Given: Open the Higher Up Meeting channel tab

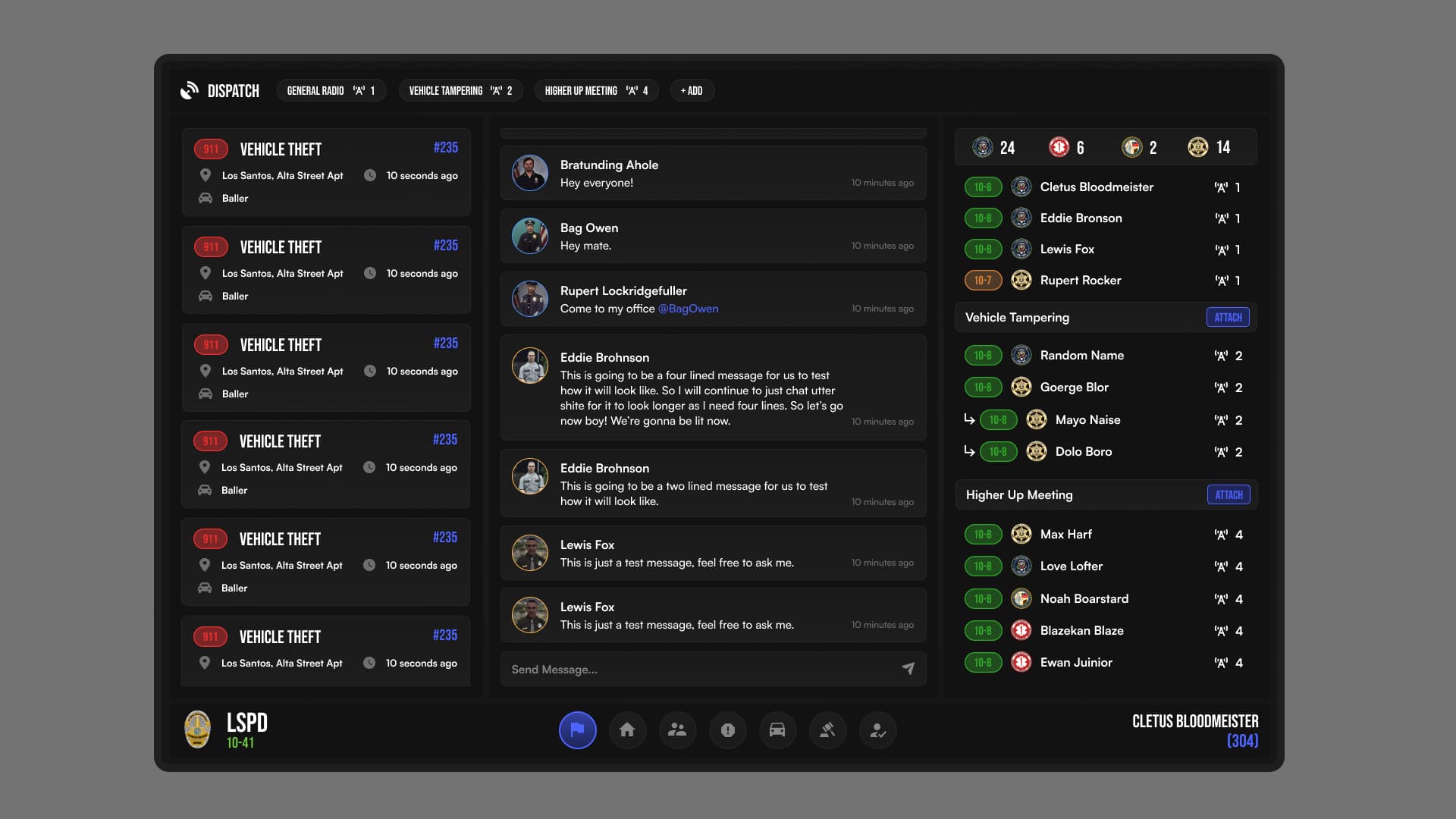Looking at the screenshot, I should pos(596,90).
